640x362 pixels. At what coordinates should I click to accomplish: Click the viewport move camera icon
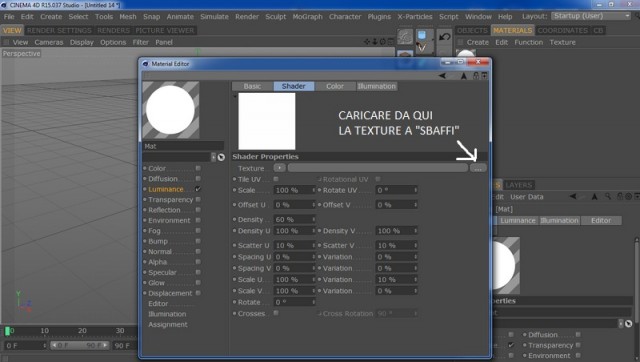click(367, 42)
